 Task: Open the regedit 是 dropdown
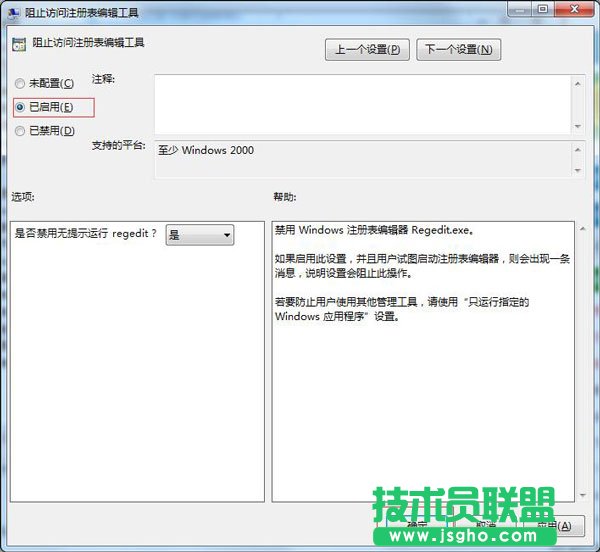[x=200, y=235]
